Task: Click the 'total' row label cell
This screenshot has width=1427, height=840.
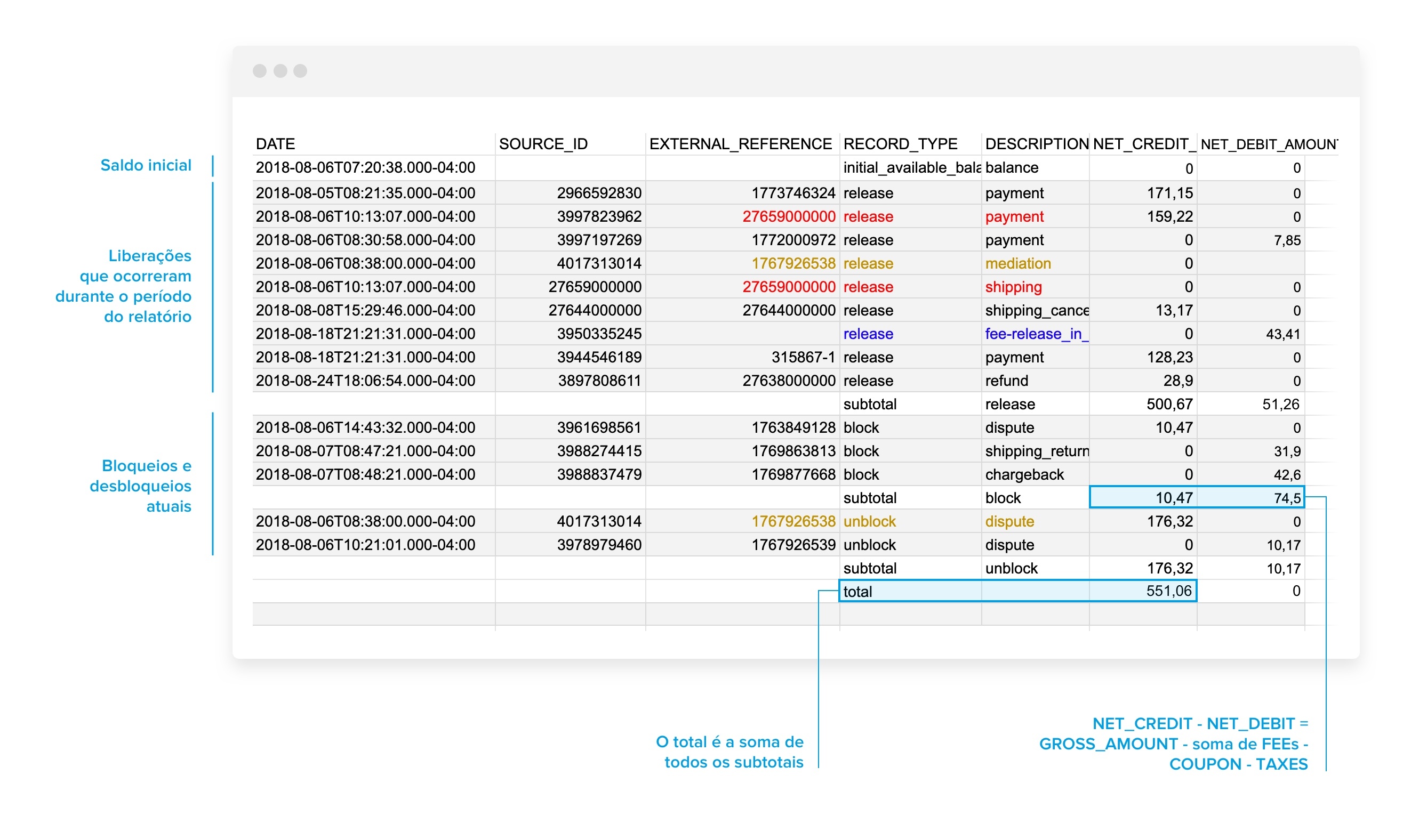Action: tap(910, 592)
